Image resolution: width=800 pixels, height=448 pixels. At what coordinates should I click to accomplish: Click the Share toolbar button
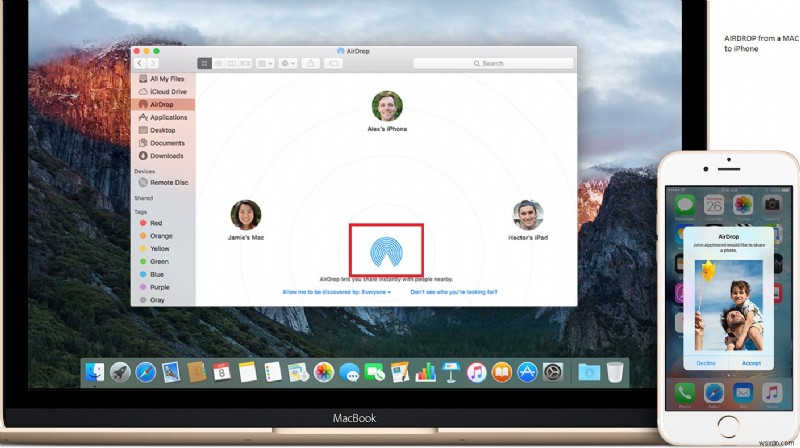310,63
